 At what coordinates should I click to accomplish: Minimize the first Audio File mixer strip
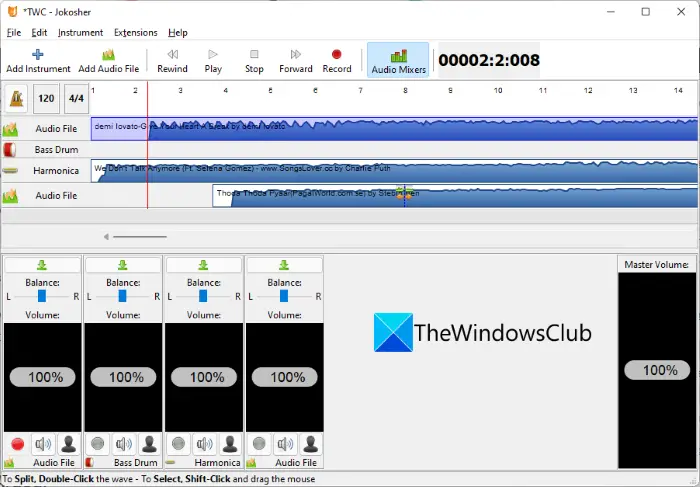coord(42,265)
